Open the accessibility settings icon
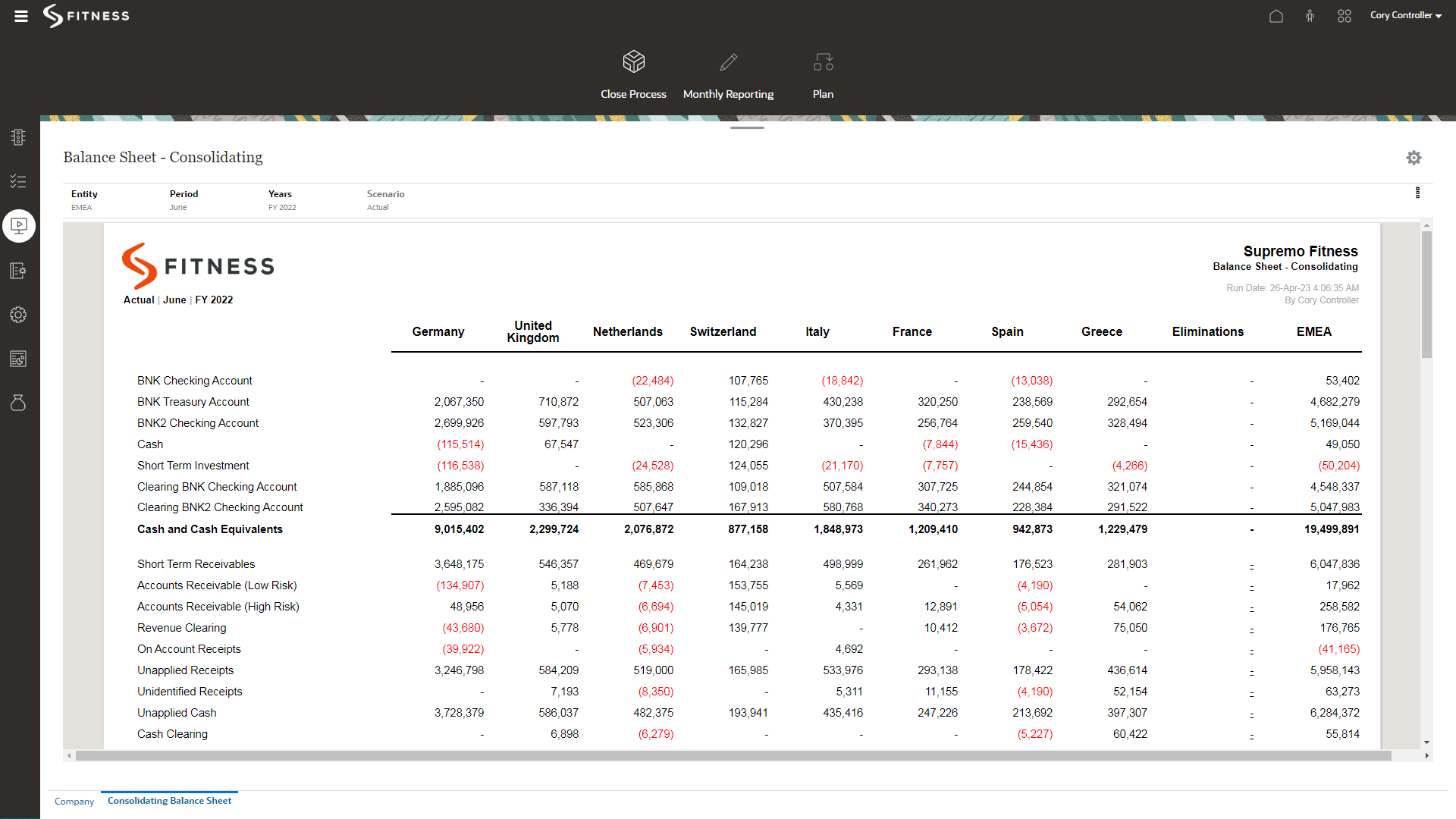The width and height of the screenshot is (1456, 819). (x=1310, y=16)
